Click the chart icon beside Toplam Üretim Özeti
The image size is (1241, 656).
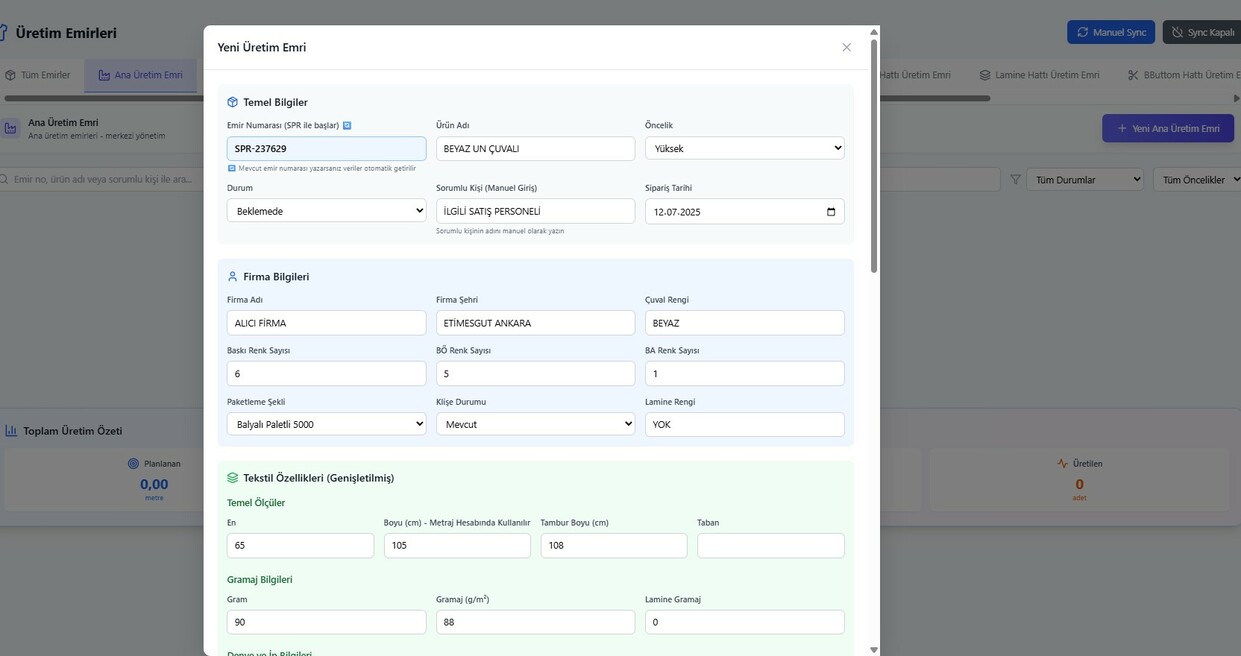tap(11, 431)
